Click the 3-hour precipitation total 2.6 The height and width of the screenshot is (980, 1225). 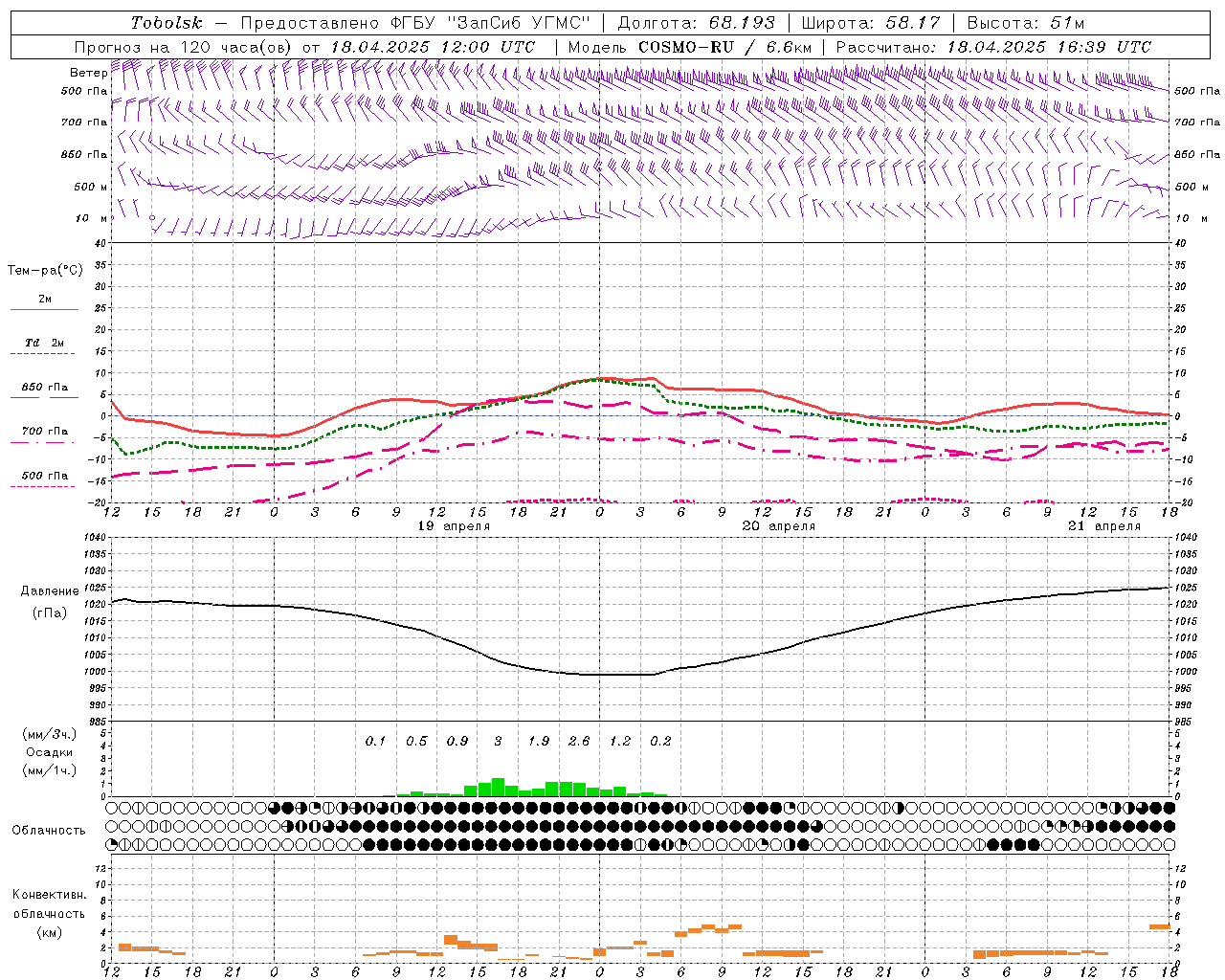click(579, 742)
